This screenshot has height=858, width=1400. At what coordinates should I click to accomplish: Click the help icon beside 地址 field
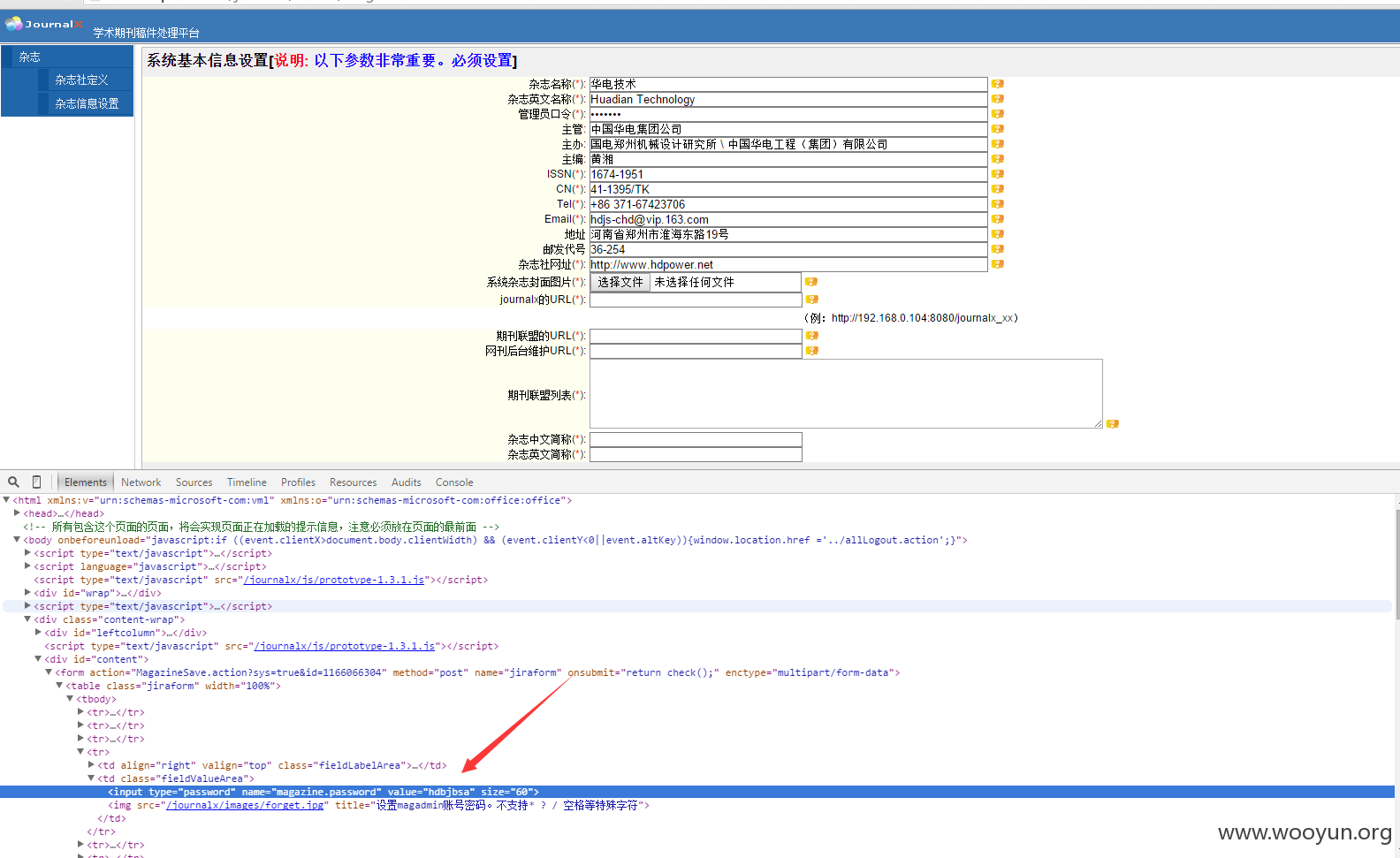(997, 234)
